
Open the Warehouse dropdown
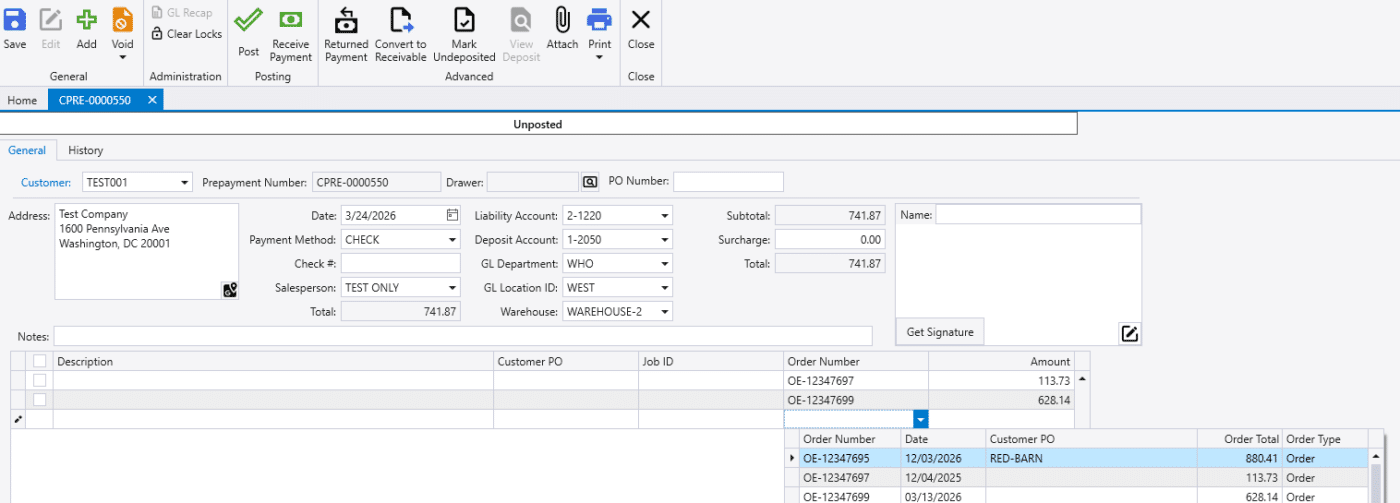(x=664, y=312)
